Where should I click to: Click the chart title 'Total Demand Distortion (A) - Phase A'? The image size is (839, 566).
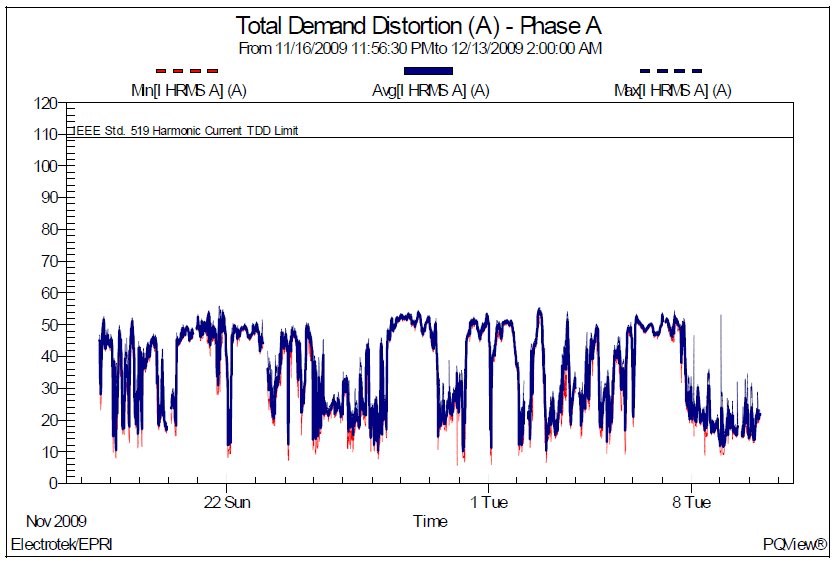[419, 25]
